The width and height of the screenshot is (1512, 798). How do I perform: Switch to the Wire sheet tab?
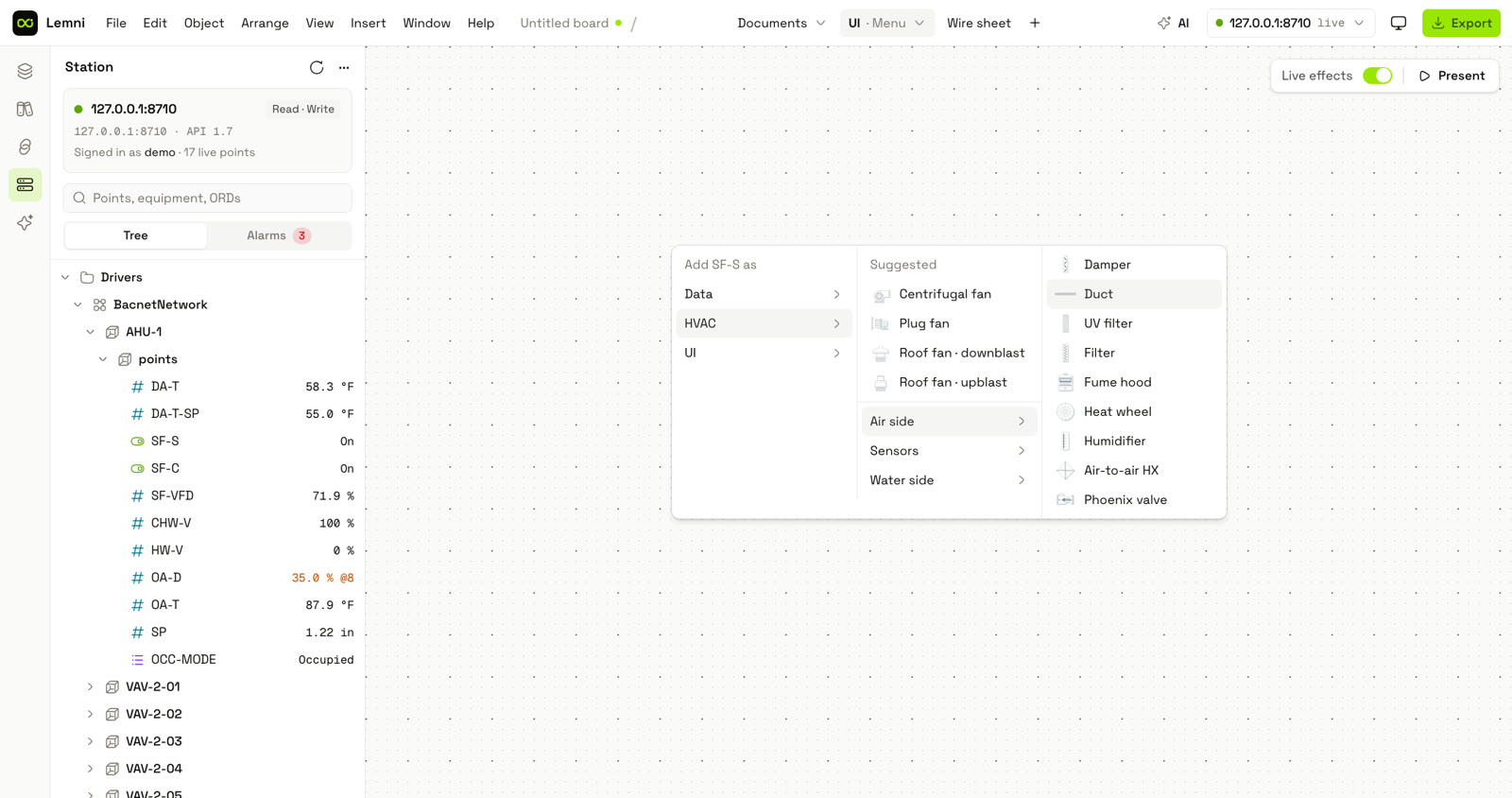pos(979,23)
